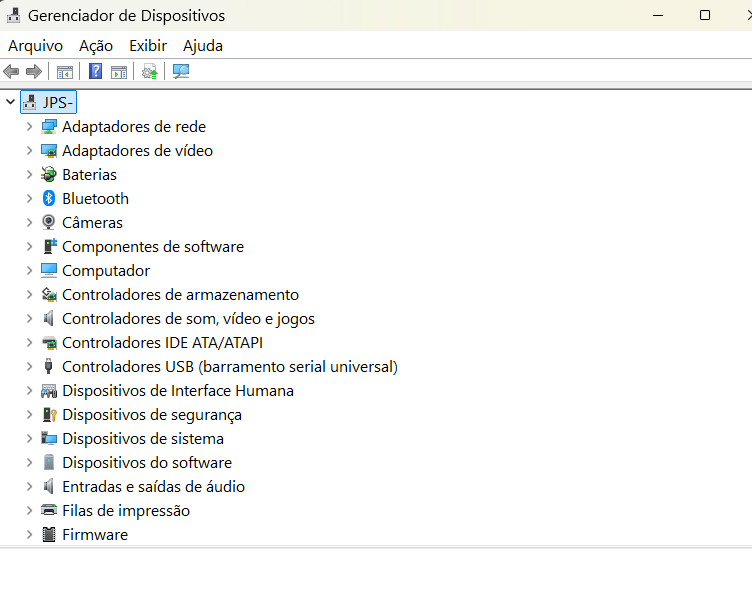Expand the Câmeras category
The width and height of the screenshot is (752, 605).
tap(29, 223)
